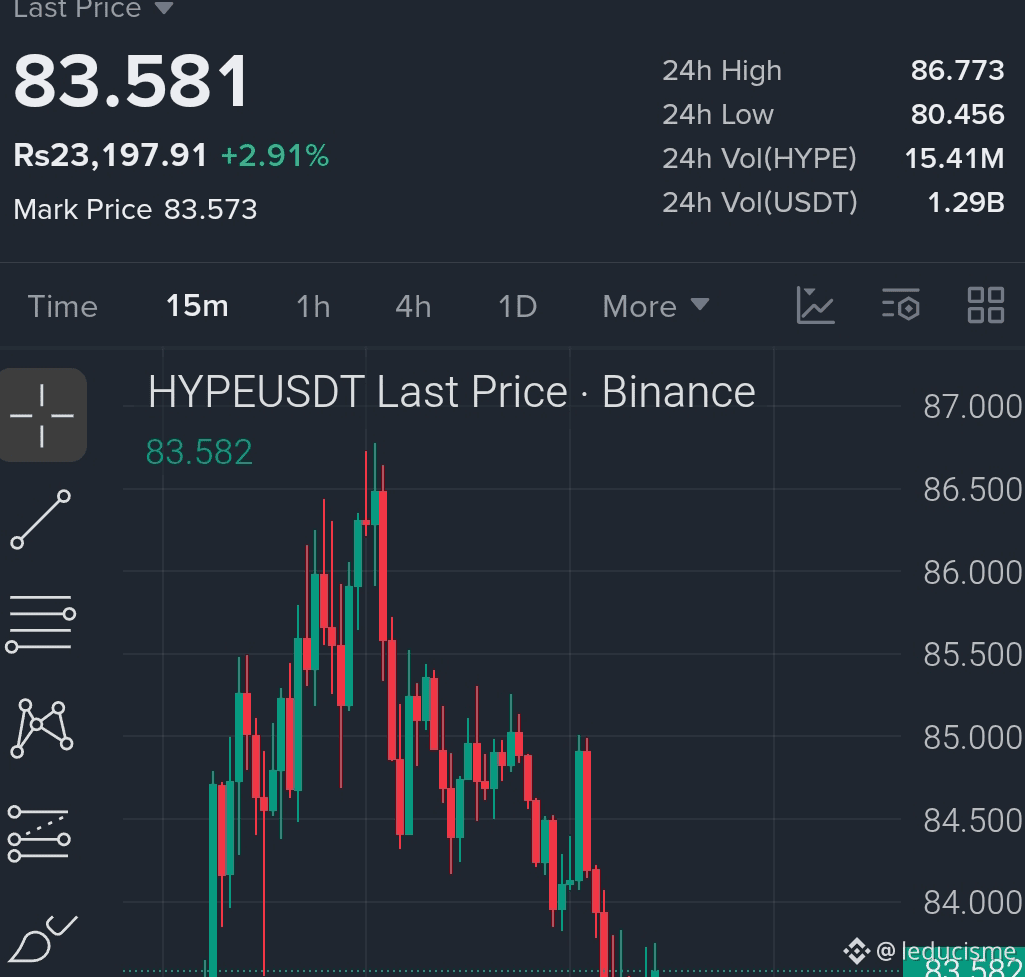Click the 84.500 price axis label
Viewport: 1025px width, 977px height.
coord(973,821)
